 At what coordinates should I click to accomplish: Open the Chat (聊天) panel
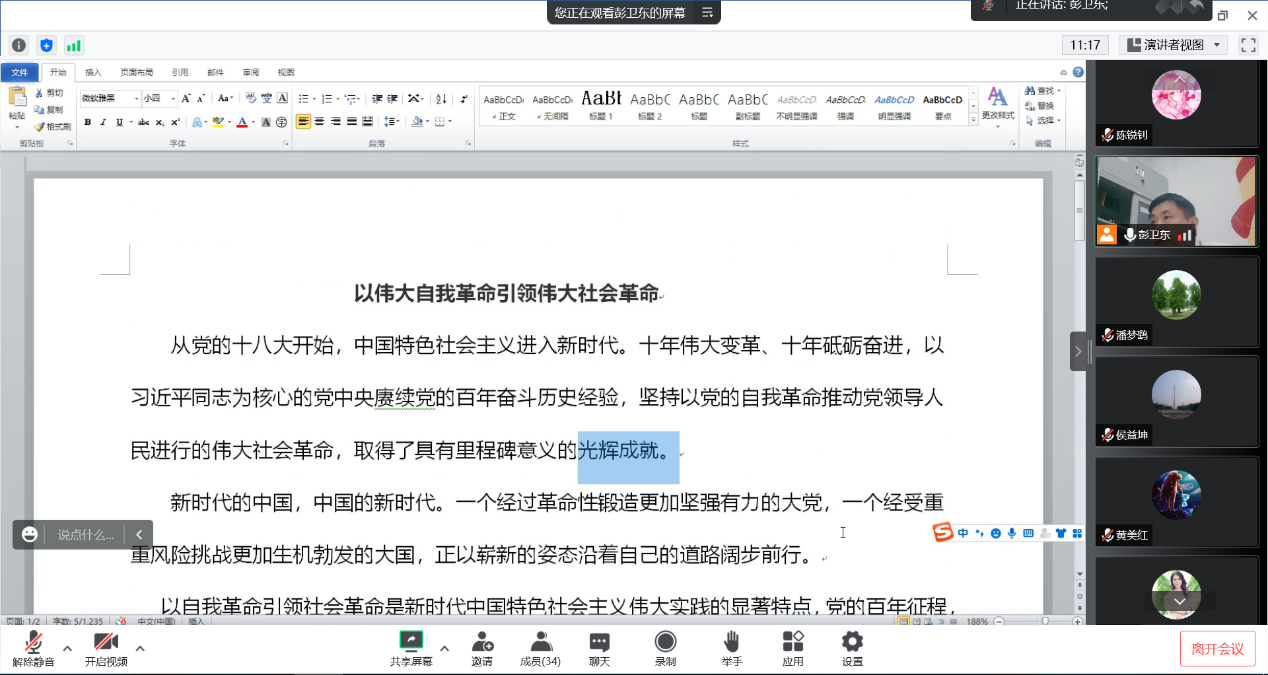pos(599,642)
